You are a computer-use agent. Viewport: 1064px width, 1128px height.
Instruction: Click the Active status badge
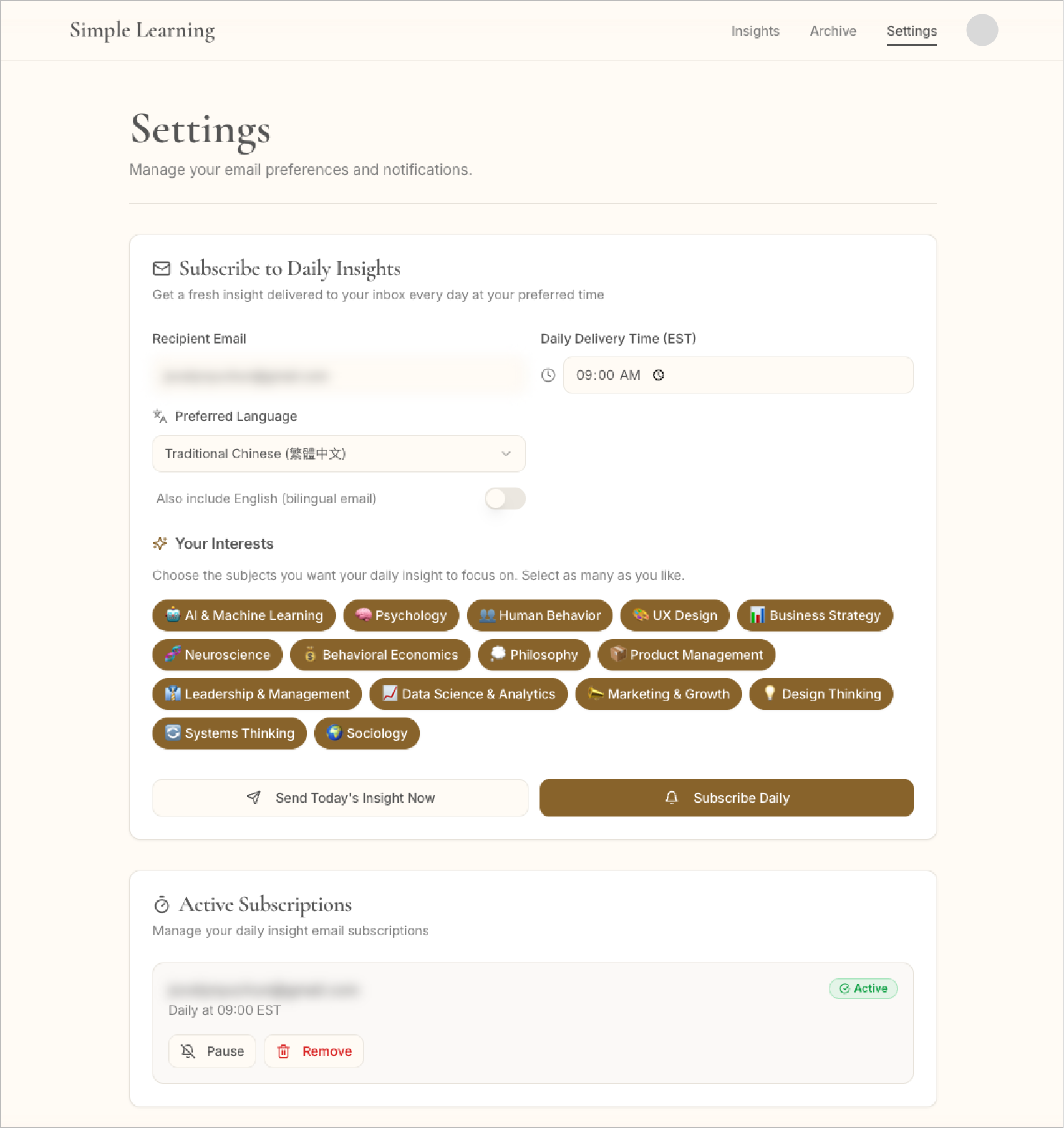click(863, 988)
